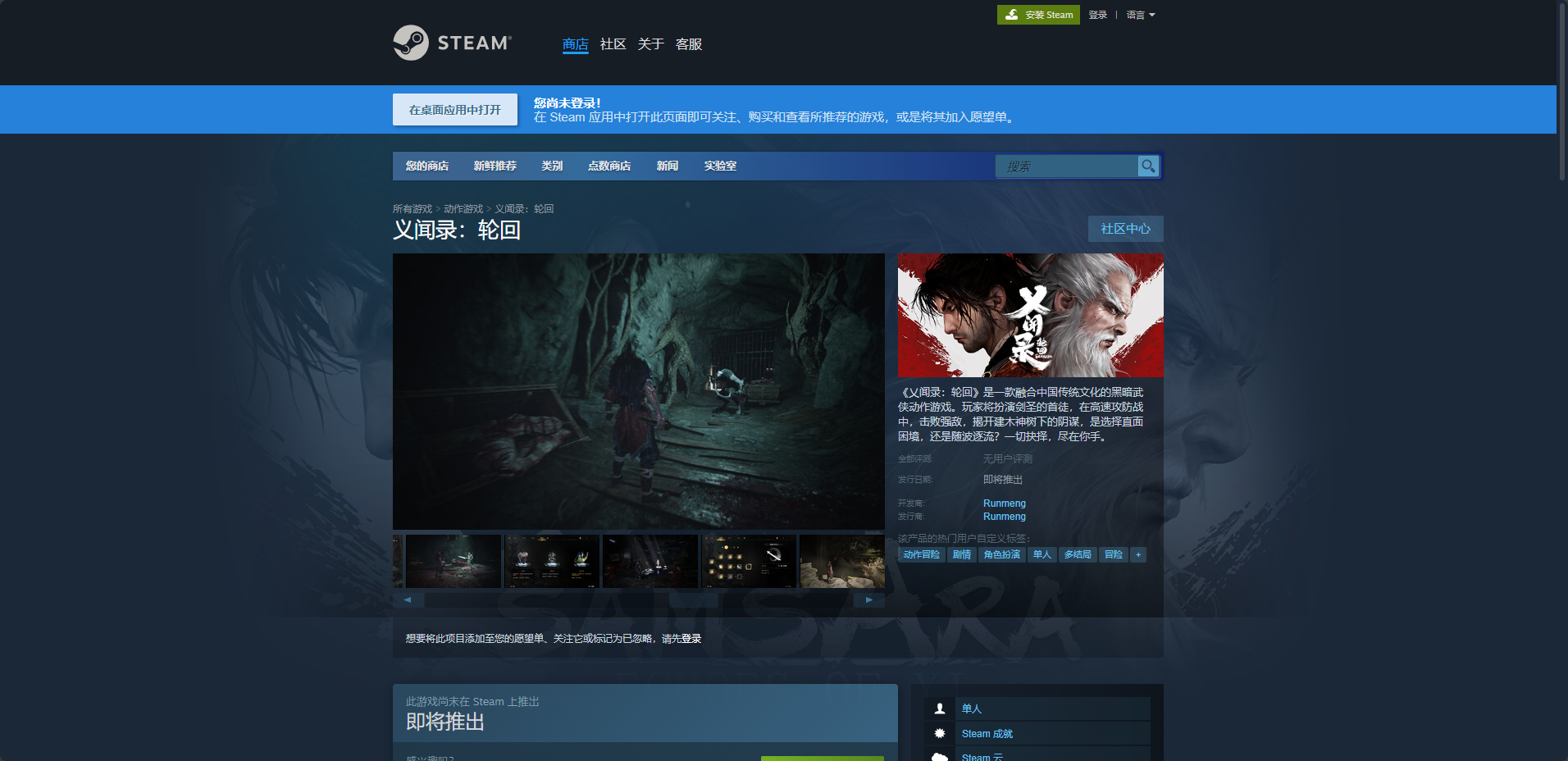Select the second thumbnail with three characters
This screenshot has width=1568, height=761.
(x=552, y=562)
